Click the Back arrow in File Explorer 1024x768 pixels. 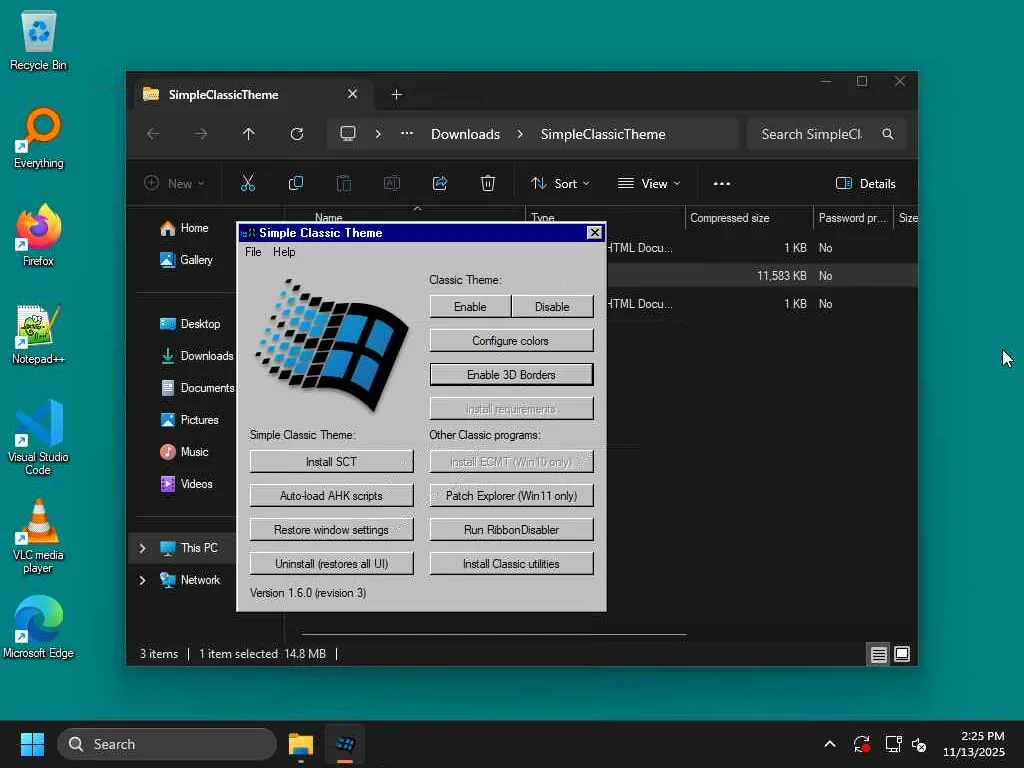pos(153,134)
